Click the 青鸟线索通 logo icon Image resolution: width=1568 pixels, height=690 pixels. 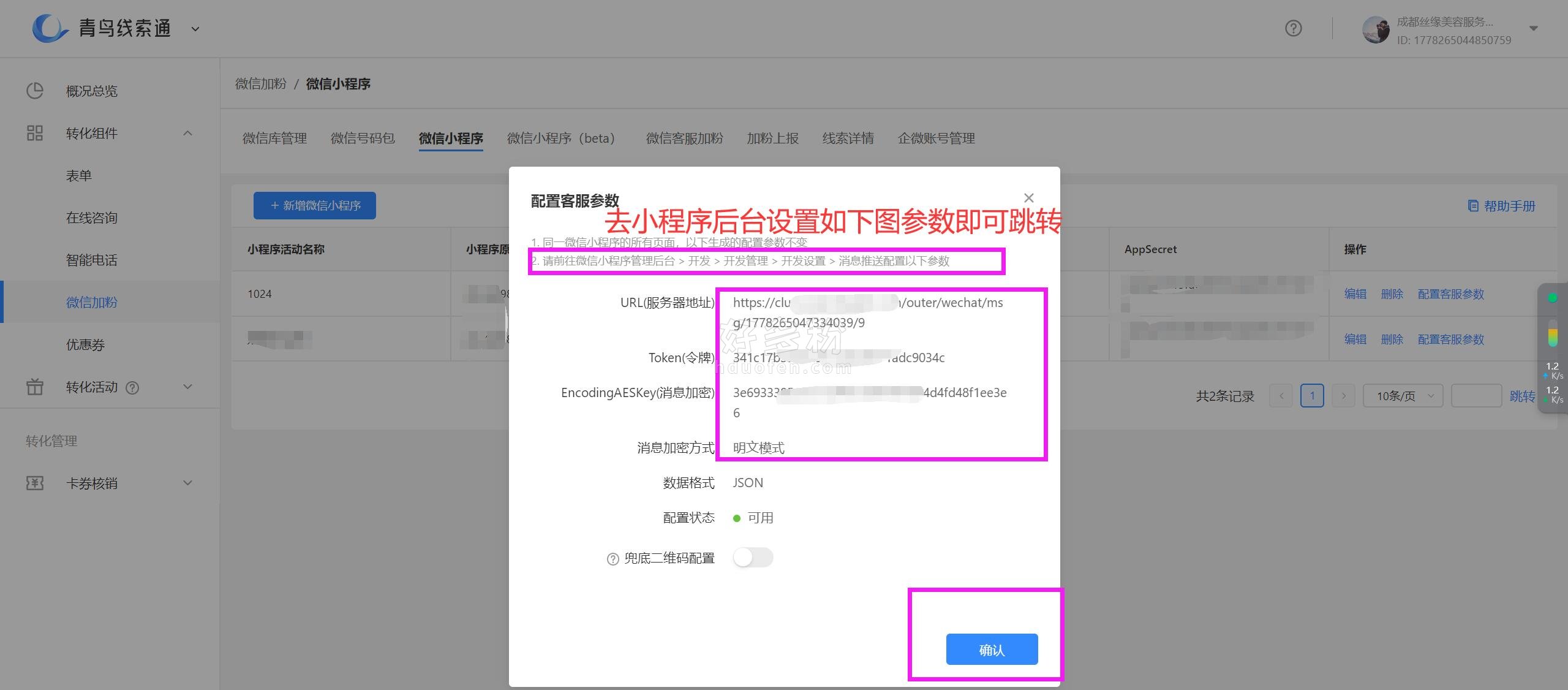tap(49, 28)
